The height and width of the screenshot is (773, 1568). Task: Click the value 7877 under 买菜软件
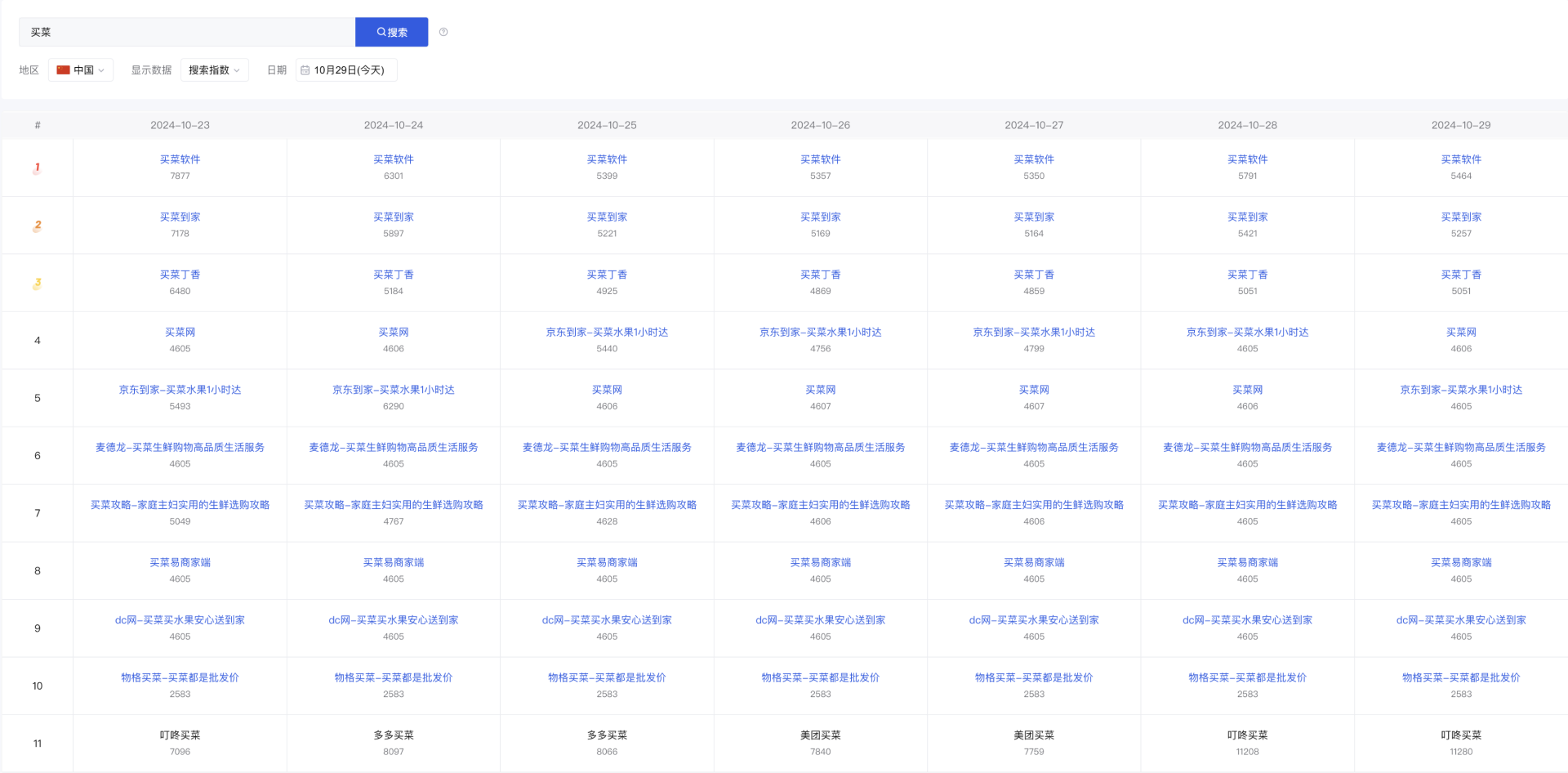(180, 176)
